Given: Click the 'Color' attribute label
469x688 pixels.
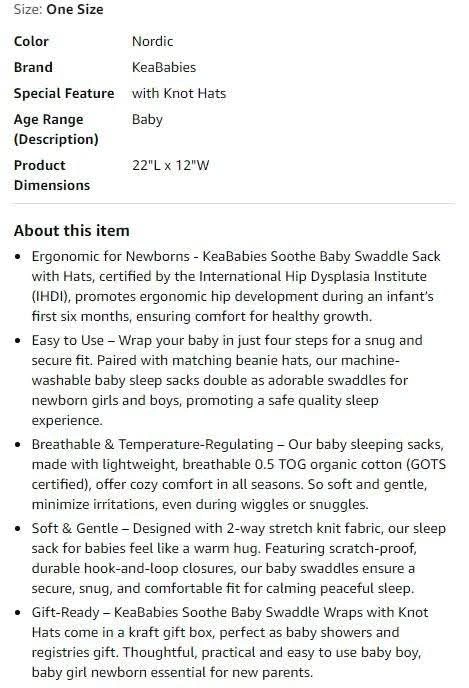Looking at the screenshot, I should (31, 41).
